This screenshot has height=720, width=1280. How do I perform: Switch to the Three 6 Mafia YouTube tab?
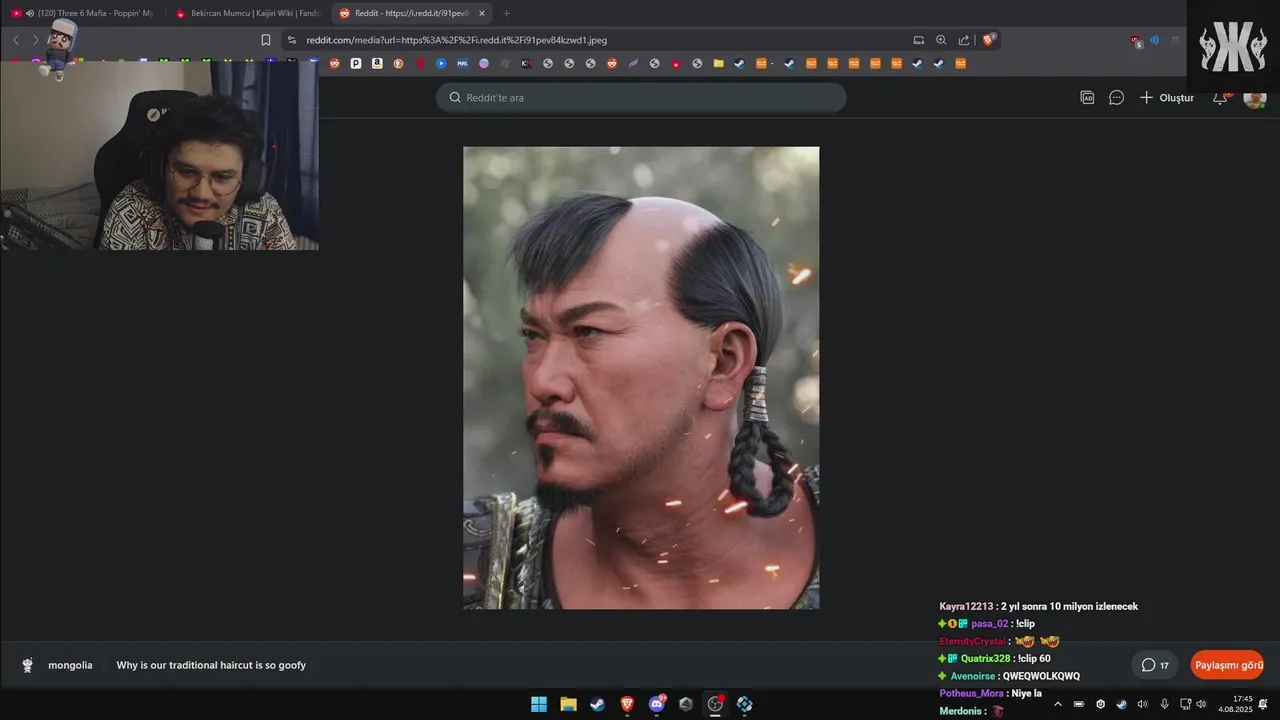(82, 13)
